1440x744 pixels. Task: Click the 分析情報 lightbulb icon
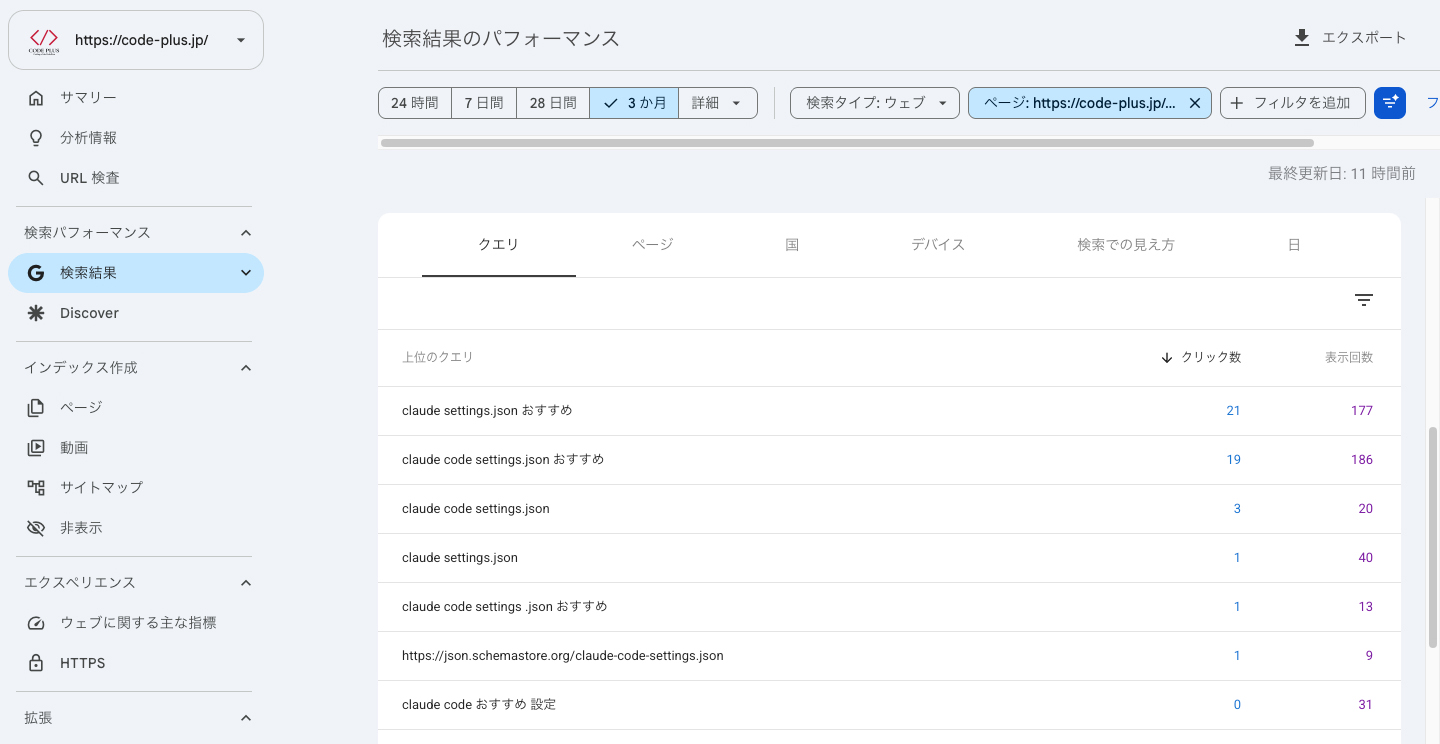coord(36,138)
